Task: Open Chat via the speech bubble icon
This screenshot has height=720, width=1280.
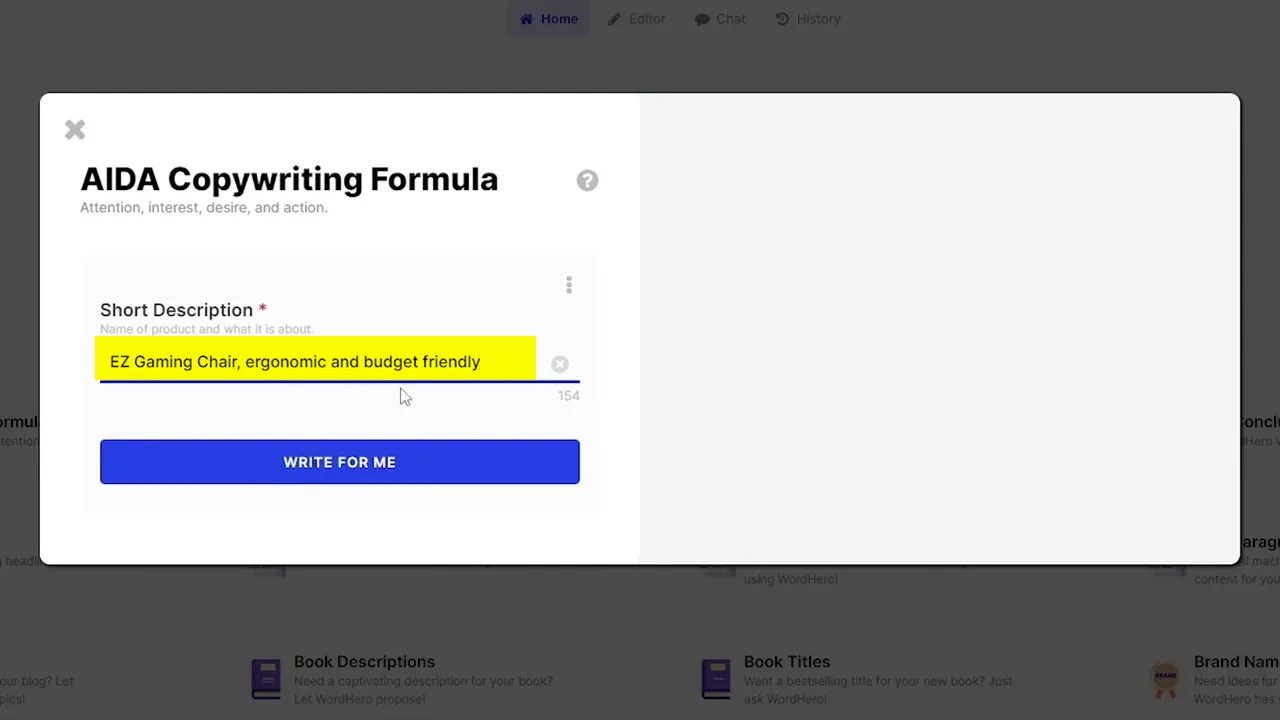Action: point(702,18)
